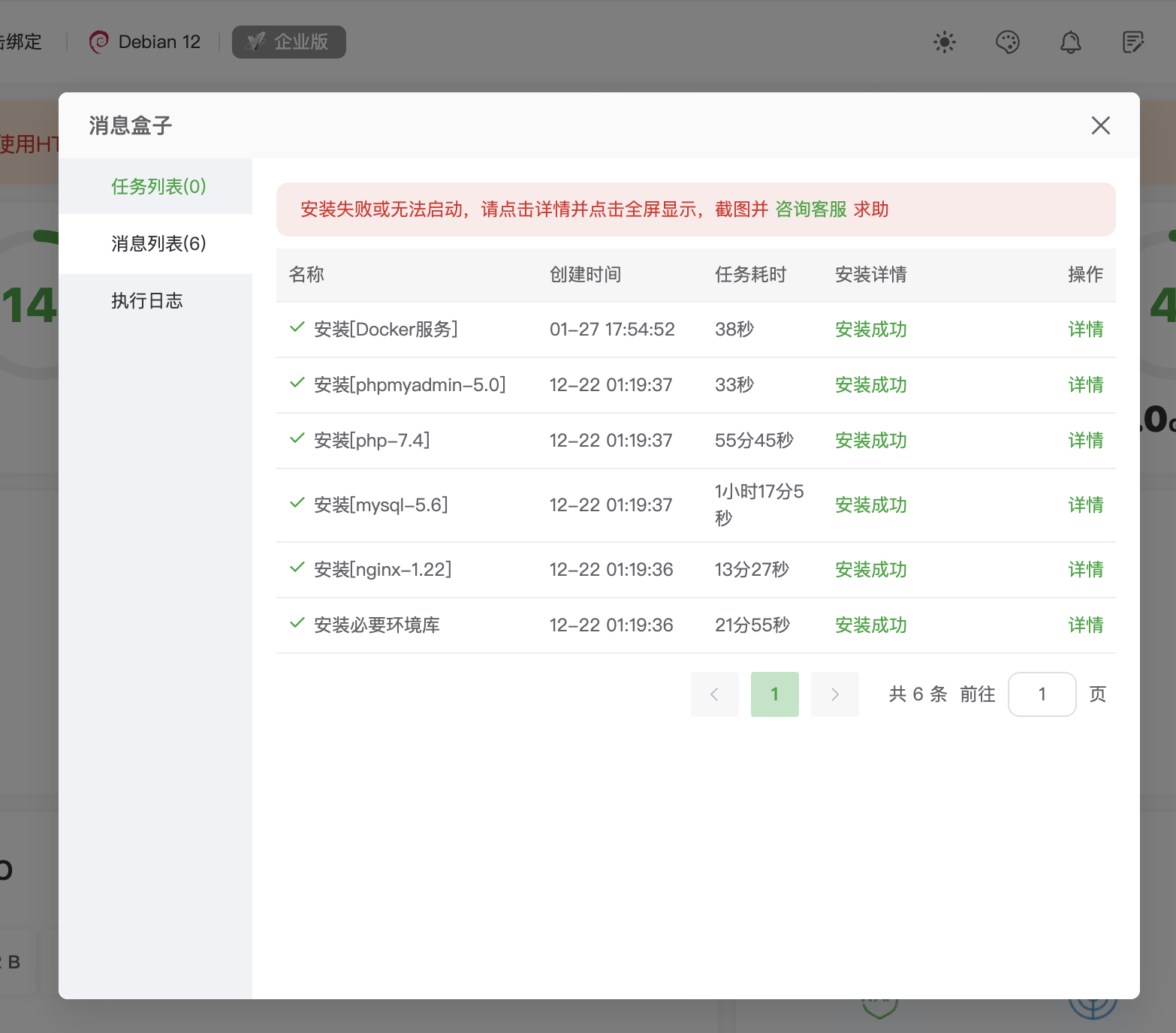1176x1033 pixels.
Task: Open the 咨询客服 link
Action: pyautogui.click(x=810, y=209)
